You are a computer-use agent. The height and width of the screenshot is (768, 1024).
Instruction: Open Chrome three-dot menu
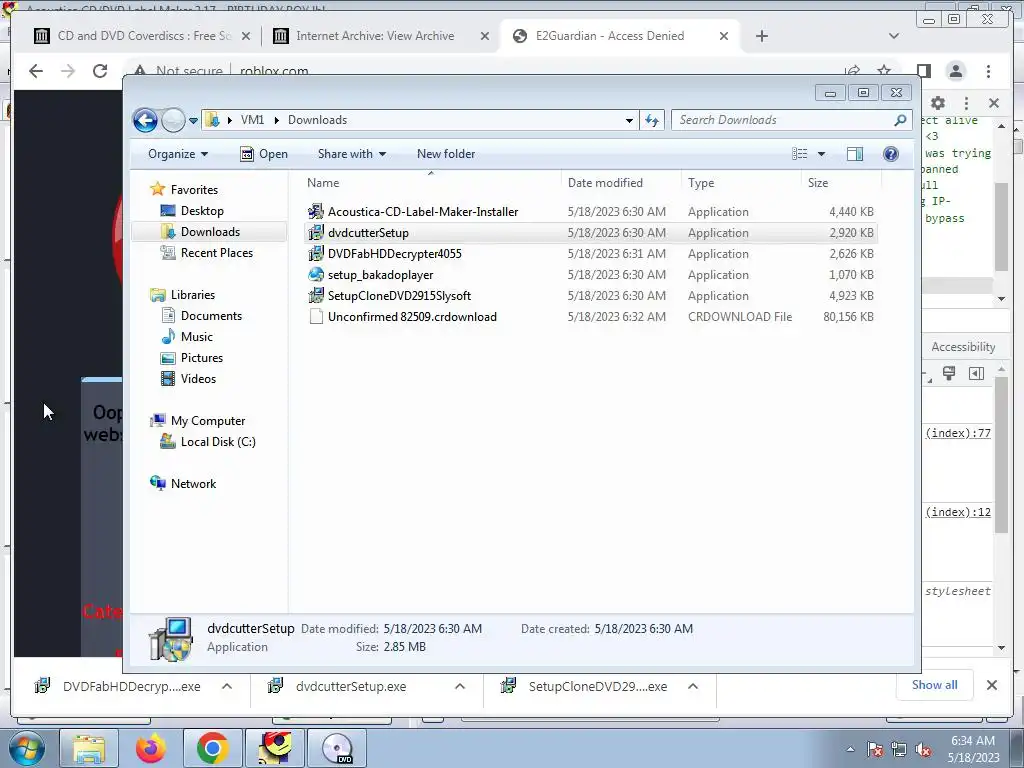coord(988,71)
